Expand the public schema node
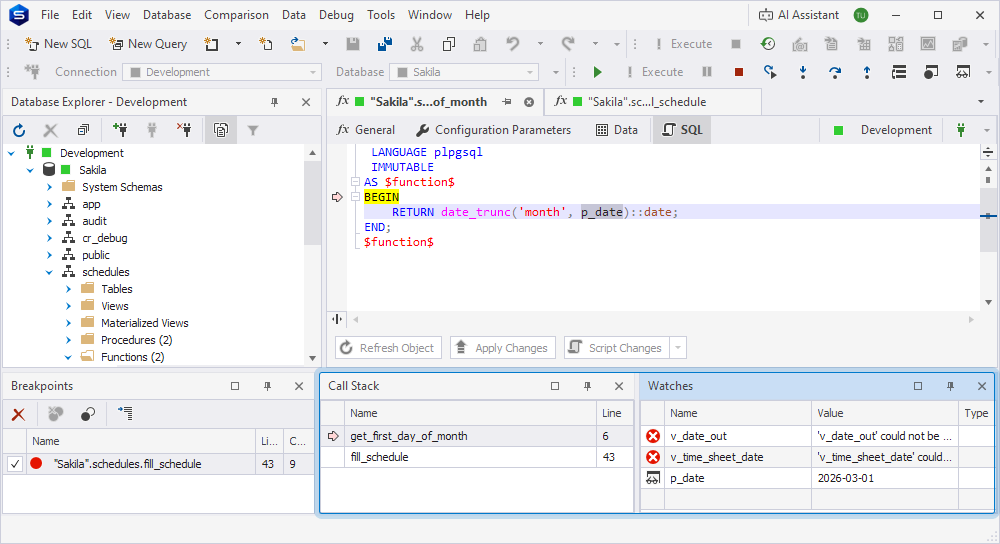This screenshot has height=544, width=1000. (49, 255)
